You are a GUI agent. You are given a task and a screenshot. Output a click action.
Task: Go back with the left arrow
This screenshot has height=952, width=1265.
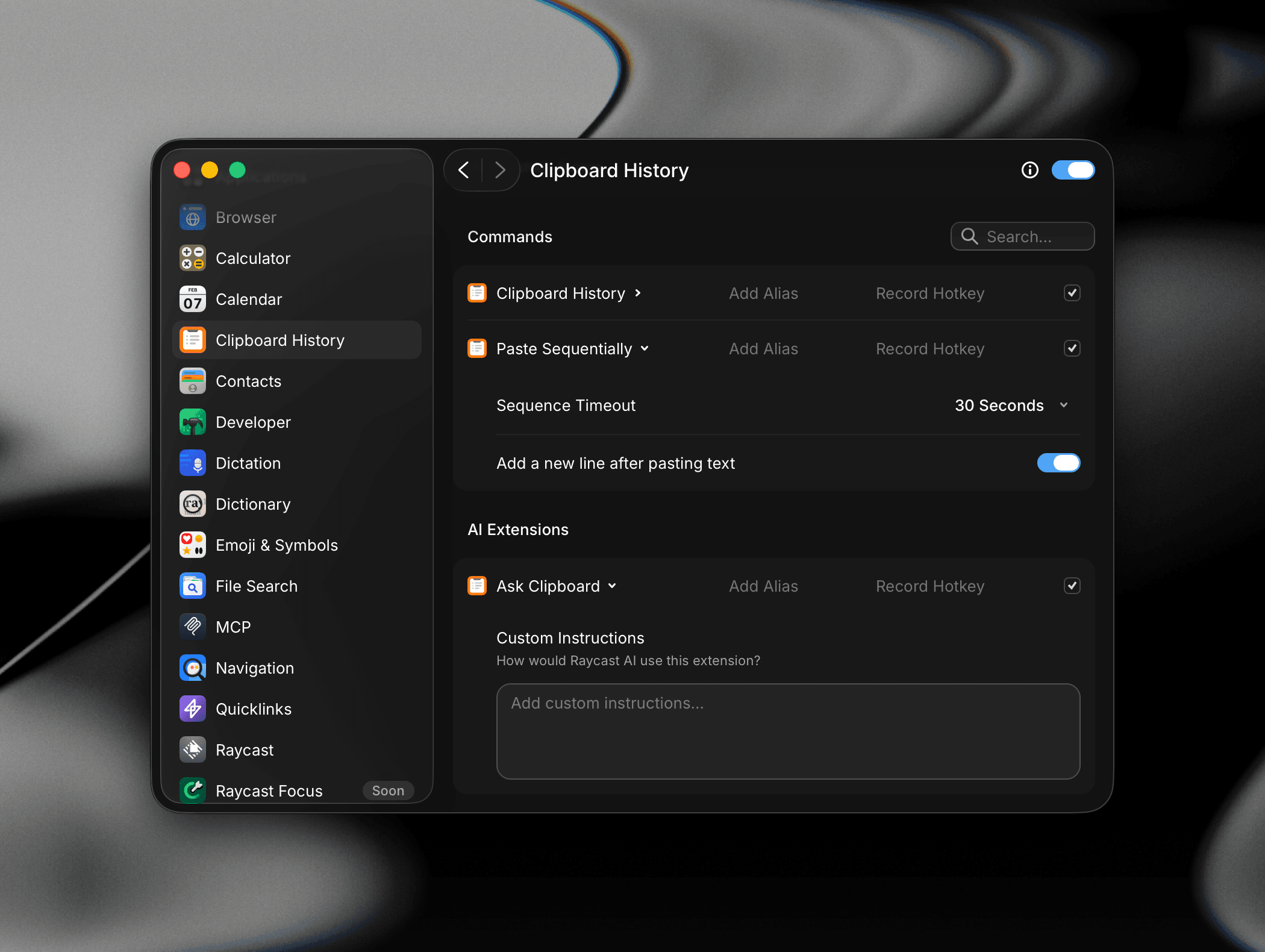[x=464, y=171]
